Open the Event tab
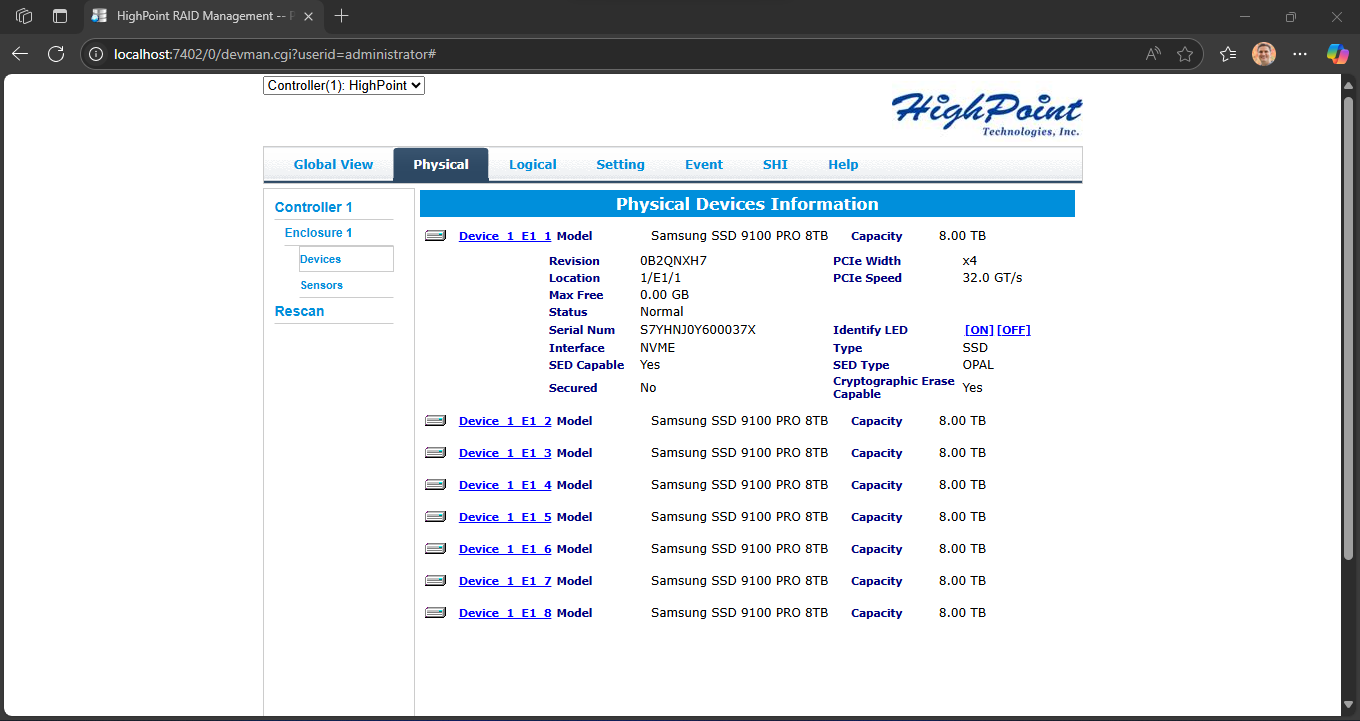This screenshot has width=1360, height=721. coord(704,164)
